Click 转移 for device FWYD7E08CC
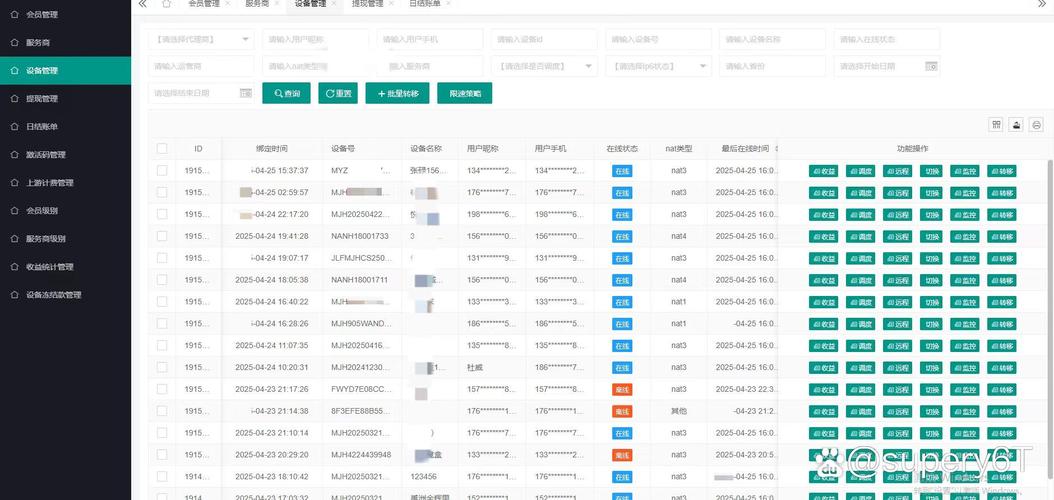 click(x=1002, y=390)
